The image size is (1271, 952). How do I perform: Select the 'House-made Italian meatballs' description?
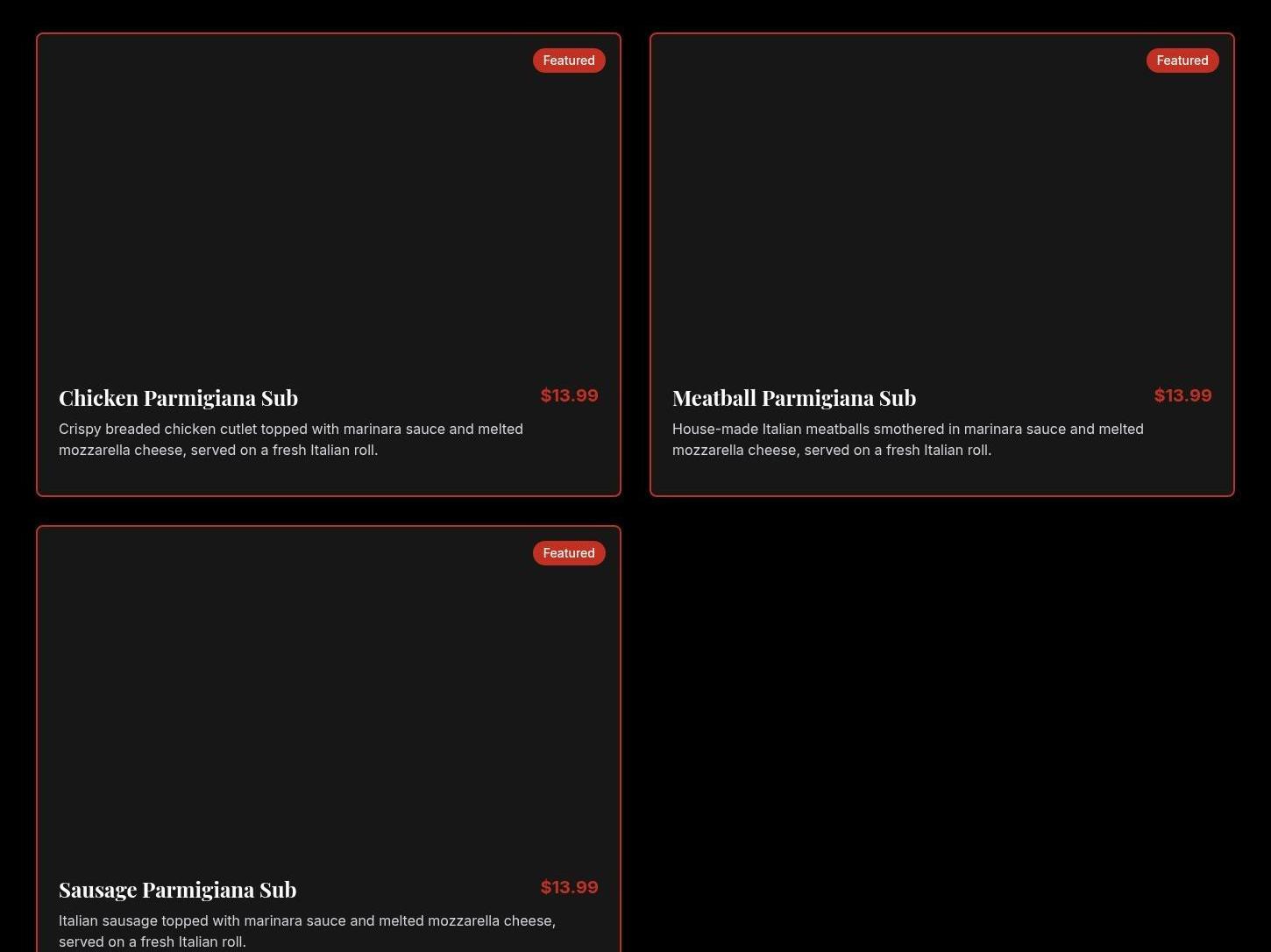(908, 439)
